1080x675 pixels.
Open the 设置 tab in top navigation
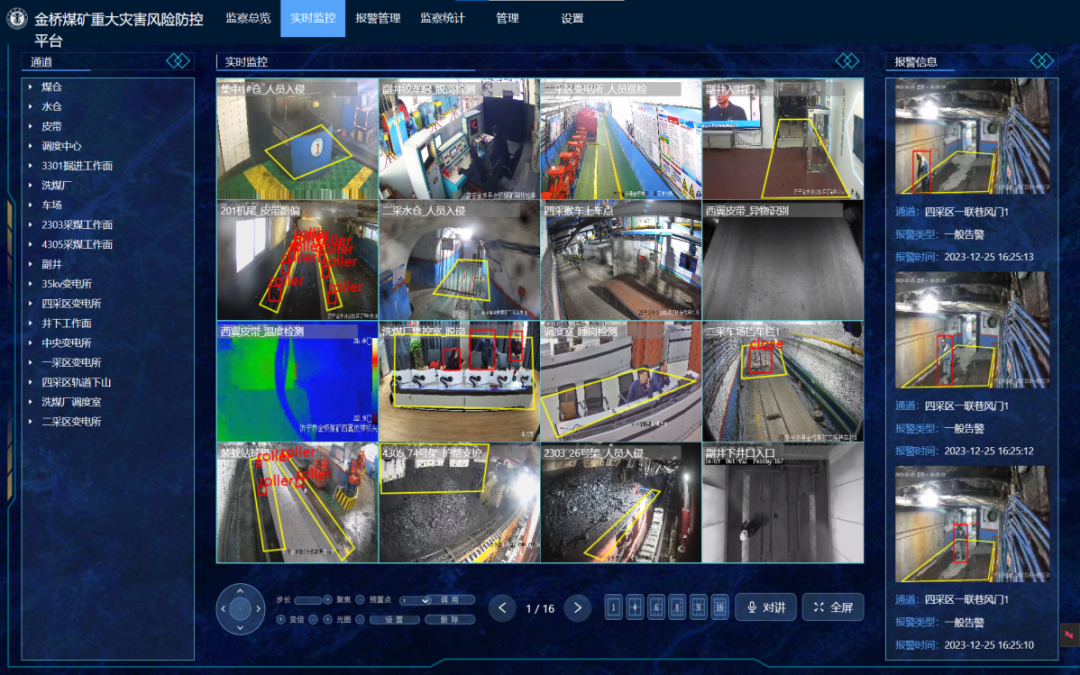click(x=572, y=18)
